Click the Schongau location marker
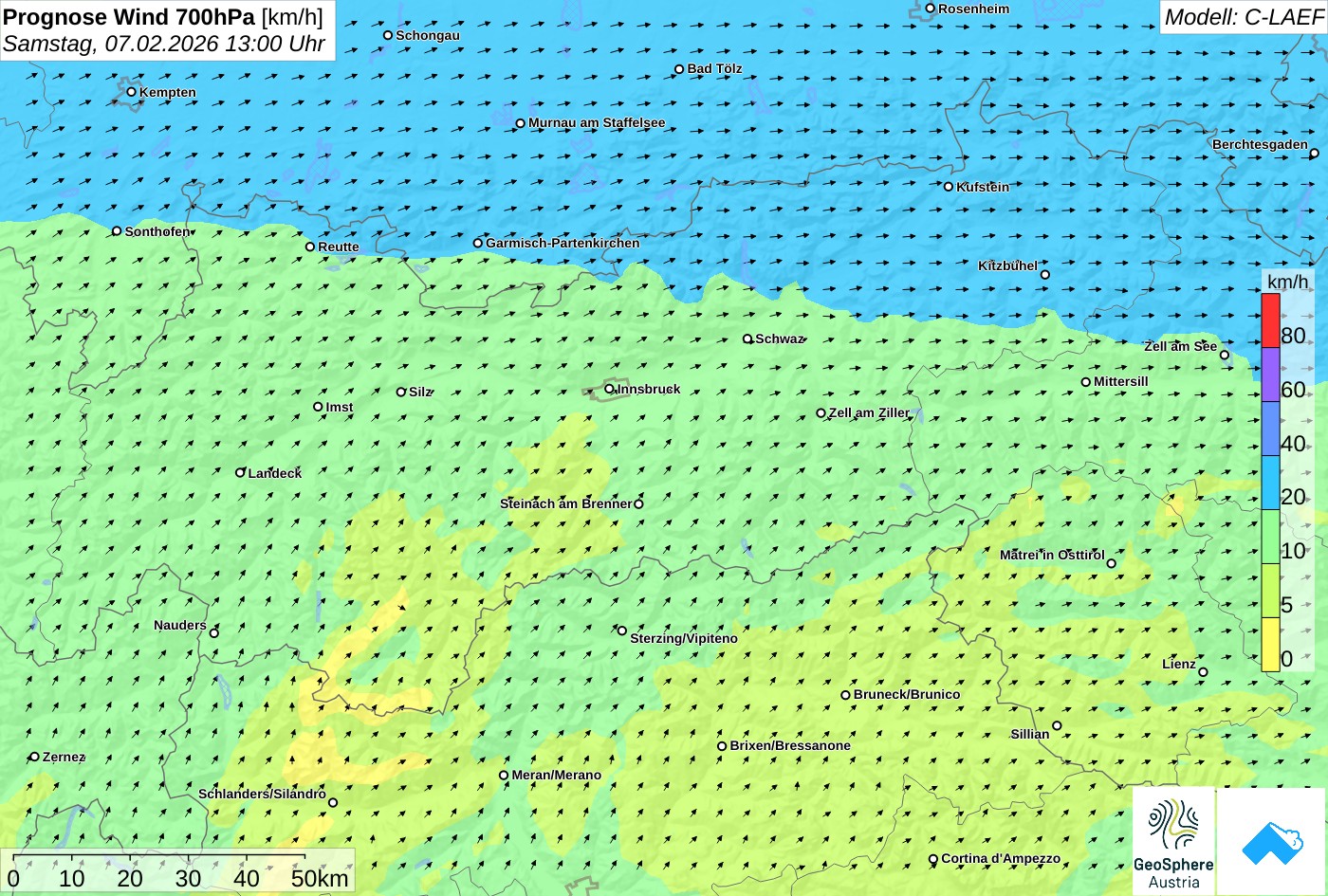Viewport: 1328px width, 896px height. [x=388, y=35]
